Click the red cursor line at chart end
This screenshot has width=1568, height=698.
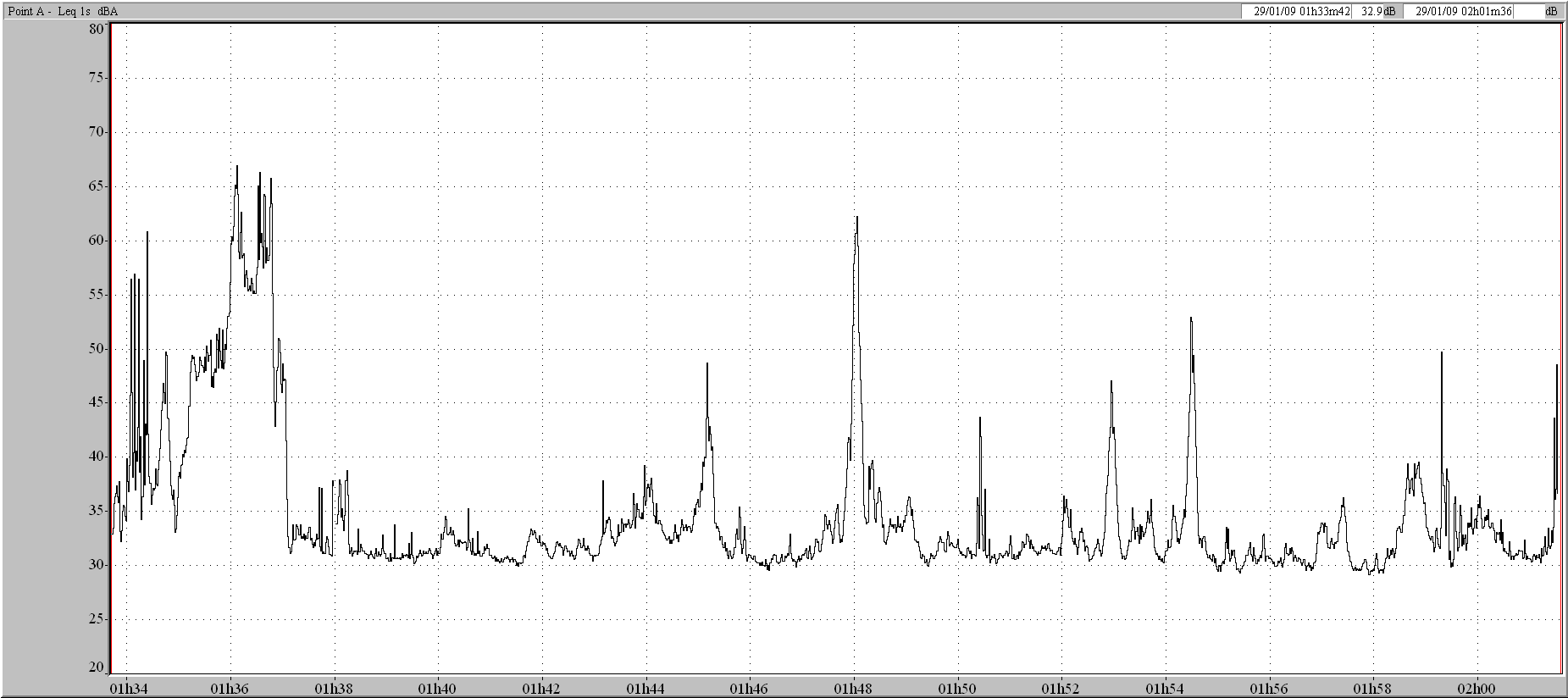1560,349
